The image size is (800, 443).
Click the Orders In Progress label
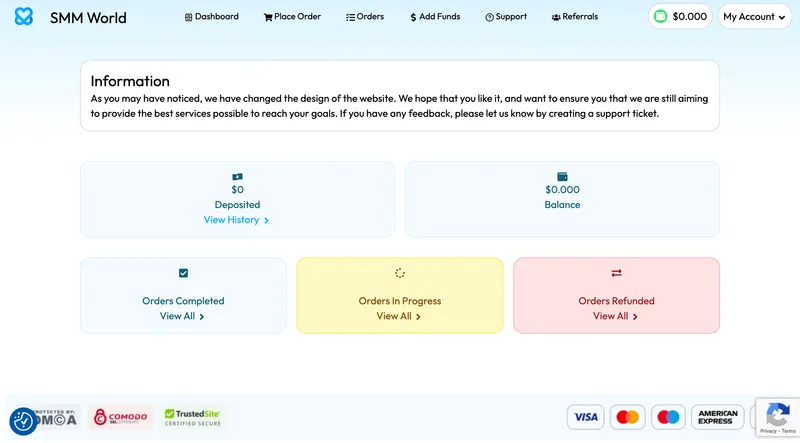pos(399,301)
